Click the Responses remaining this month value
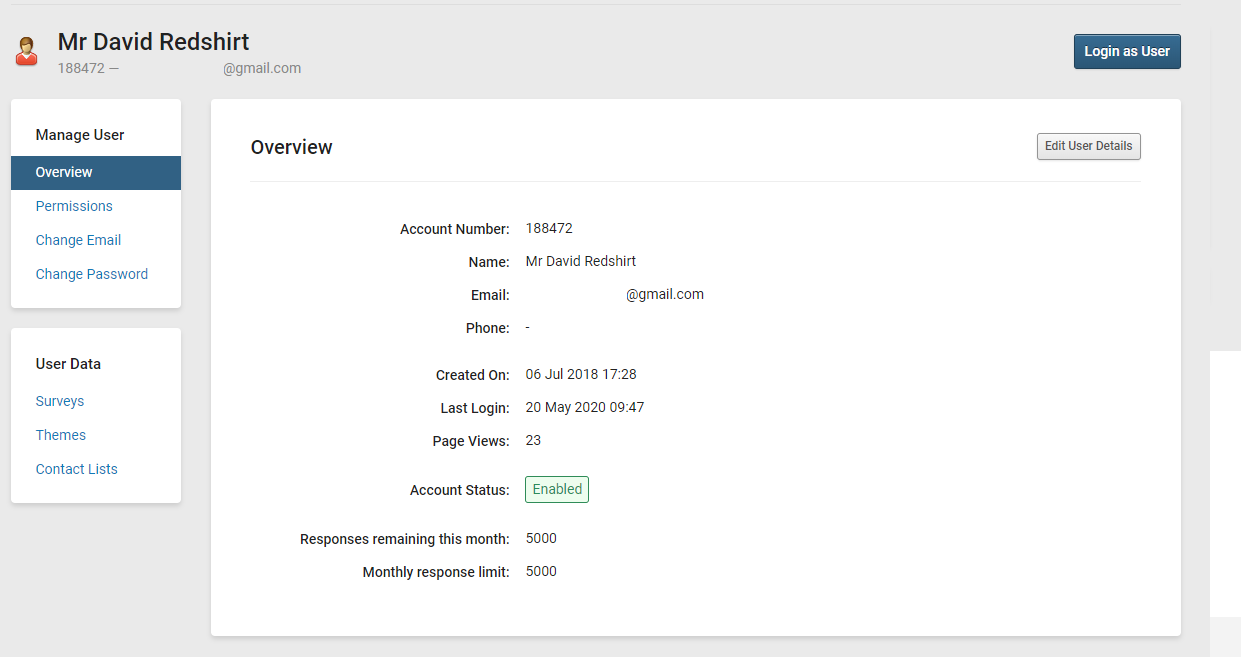The width and height of the screenshot is (1241, 657). pyautogui.click(x=541, y=538)
